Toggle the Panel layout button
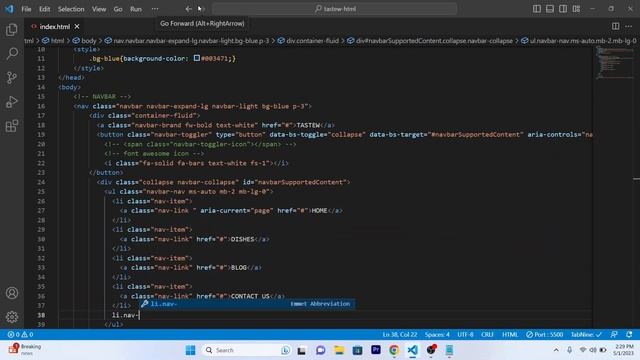This screenshot has width=640, height=360. pyautogui.click(x=550, y=9)
